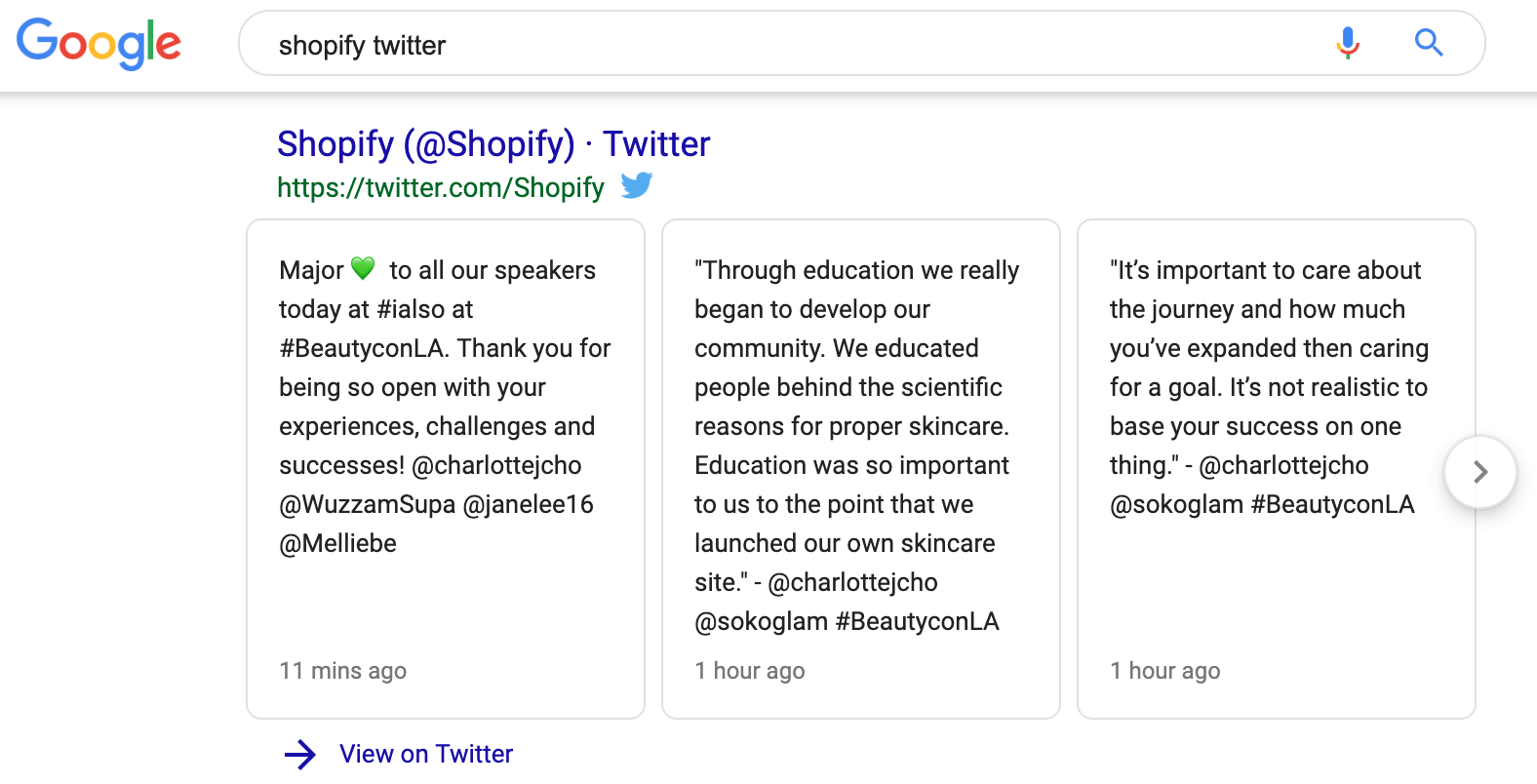The width and height of the screenshot is (1537, 784).
Task: Click the green heart emoji in first tweet
Action: (363, 268)
